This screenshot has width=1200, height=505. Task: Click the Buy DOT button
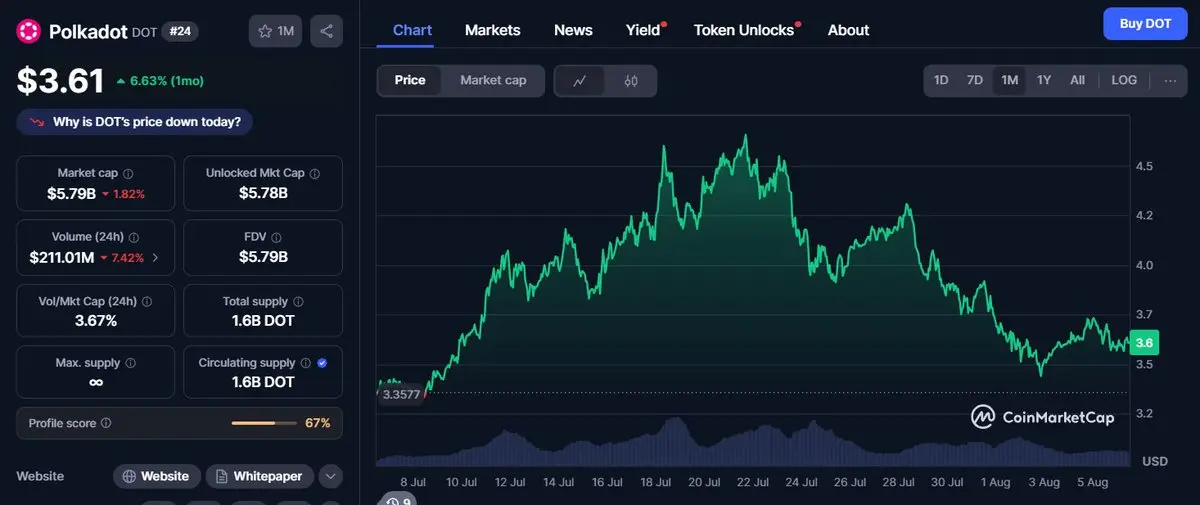[1145, 23]
